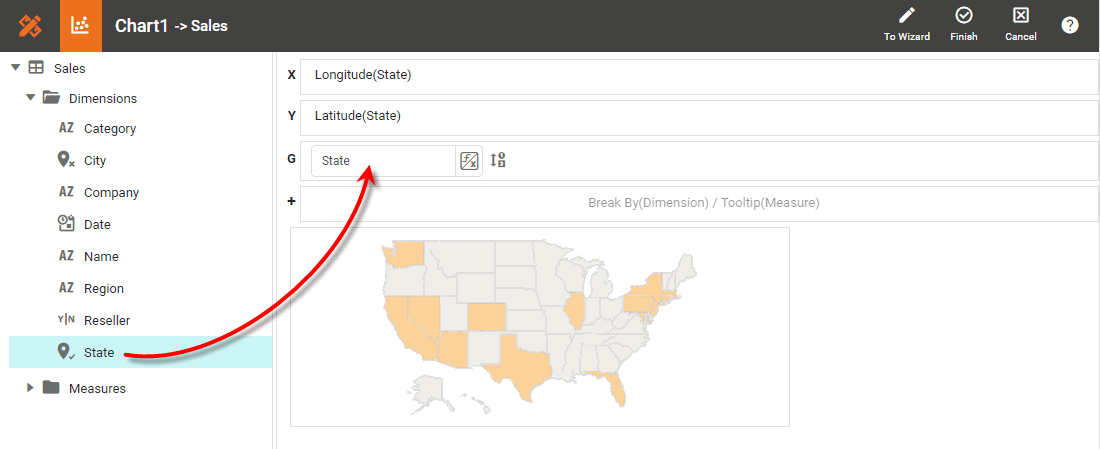Expand the Measures folder
Viewport: 1100px width, 449px height.
31,388
